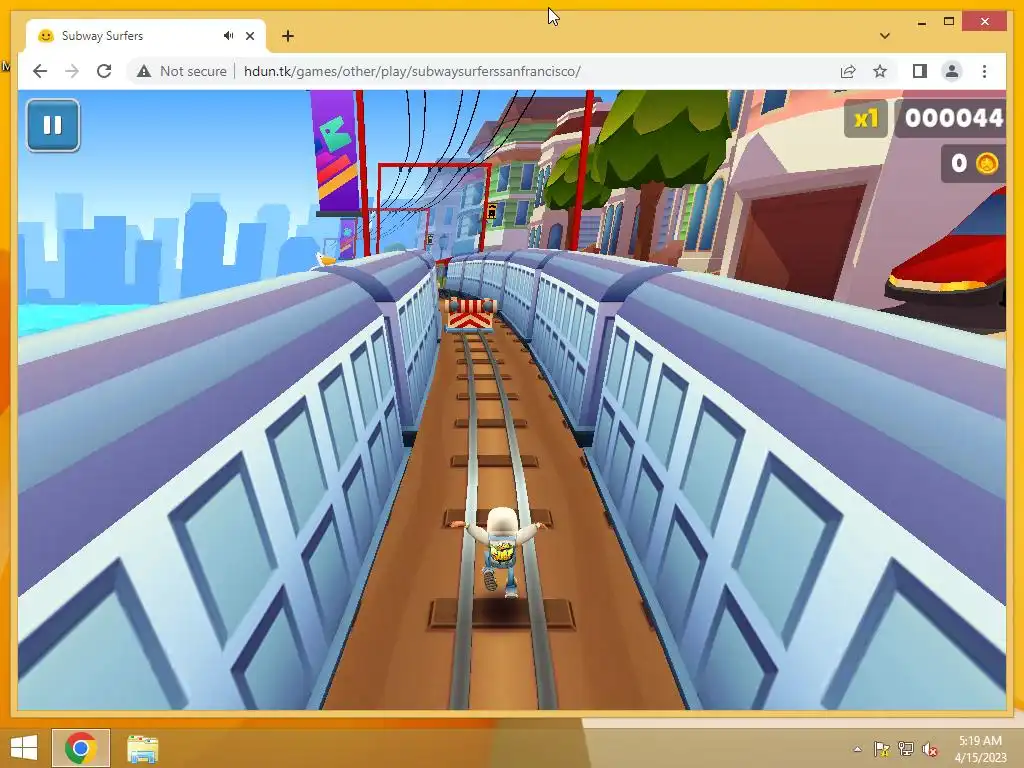Click the 000044 score counter
1024x768 pixels.
coord(953,118)
